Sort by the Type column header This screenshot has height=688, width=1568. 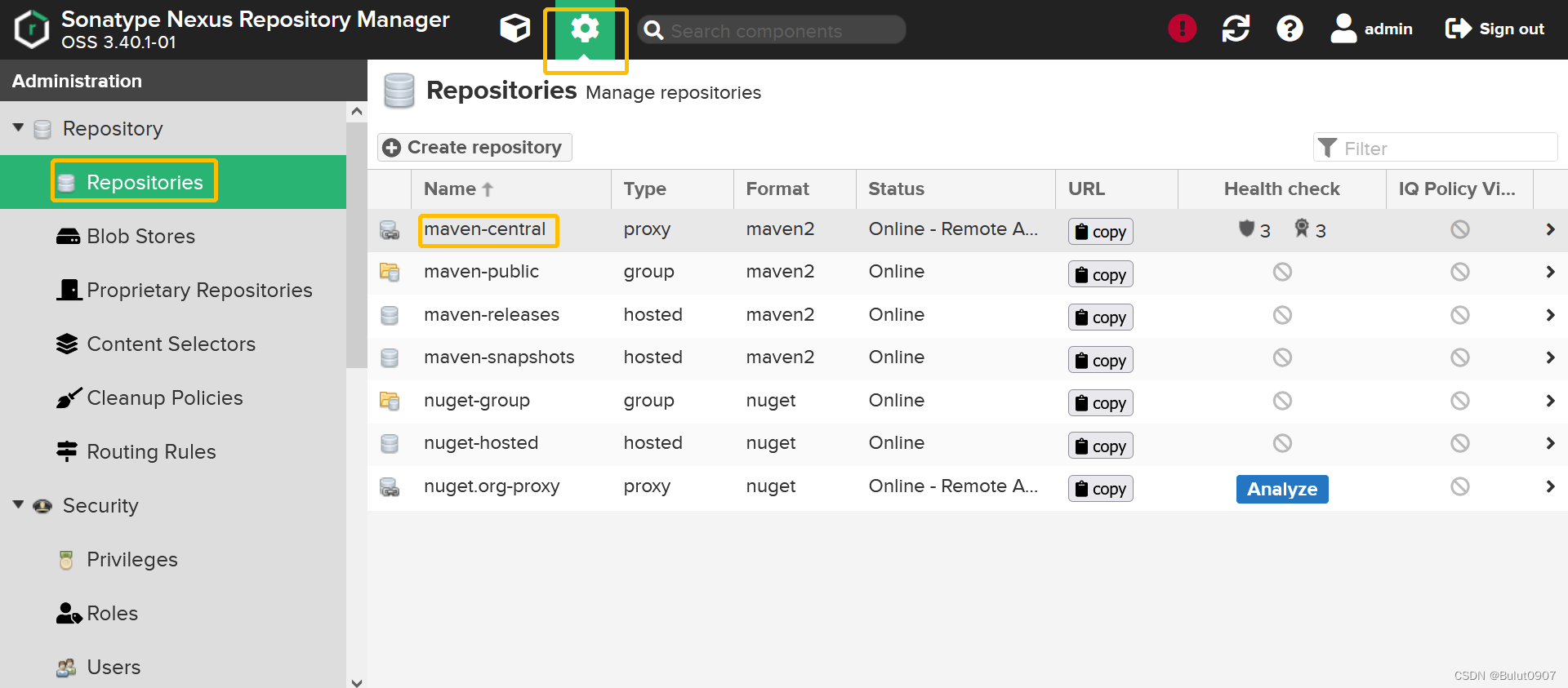pos(672,189)
